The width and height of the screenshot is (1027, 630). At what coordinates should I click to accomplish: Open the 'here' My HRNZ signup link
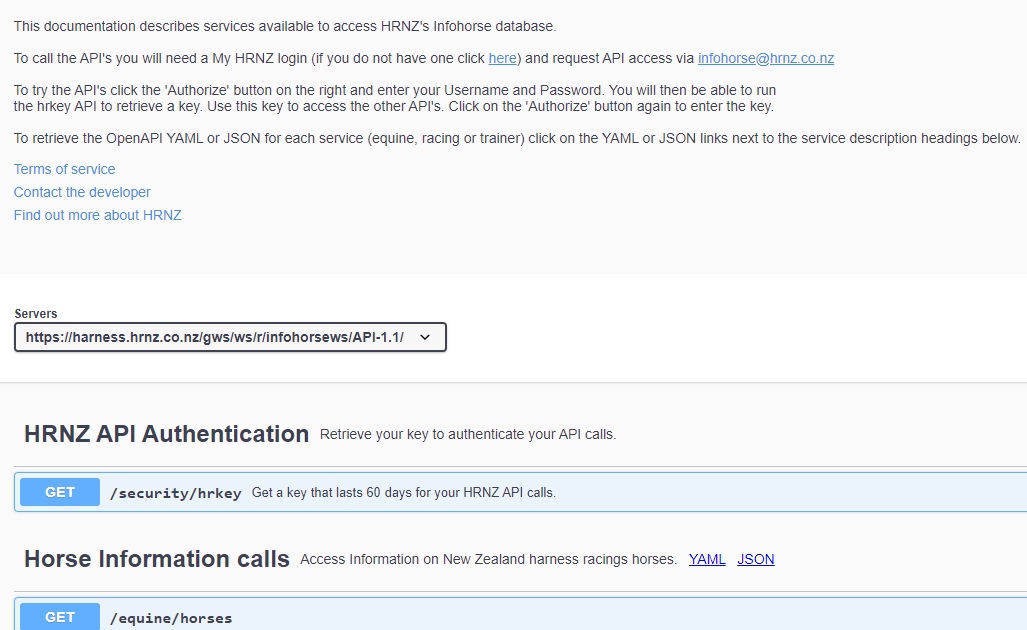[502, 58]
